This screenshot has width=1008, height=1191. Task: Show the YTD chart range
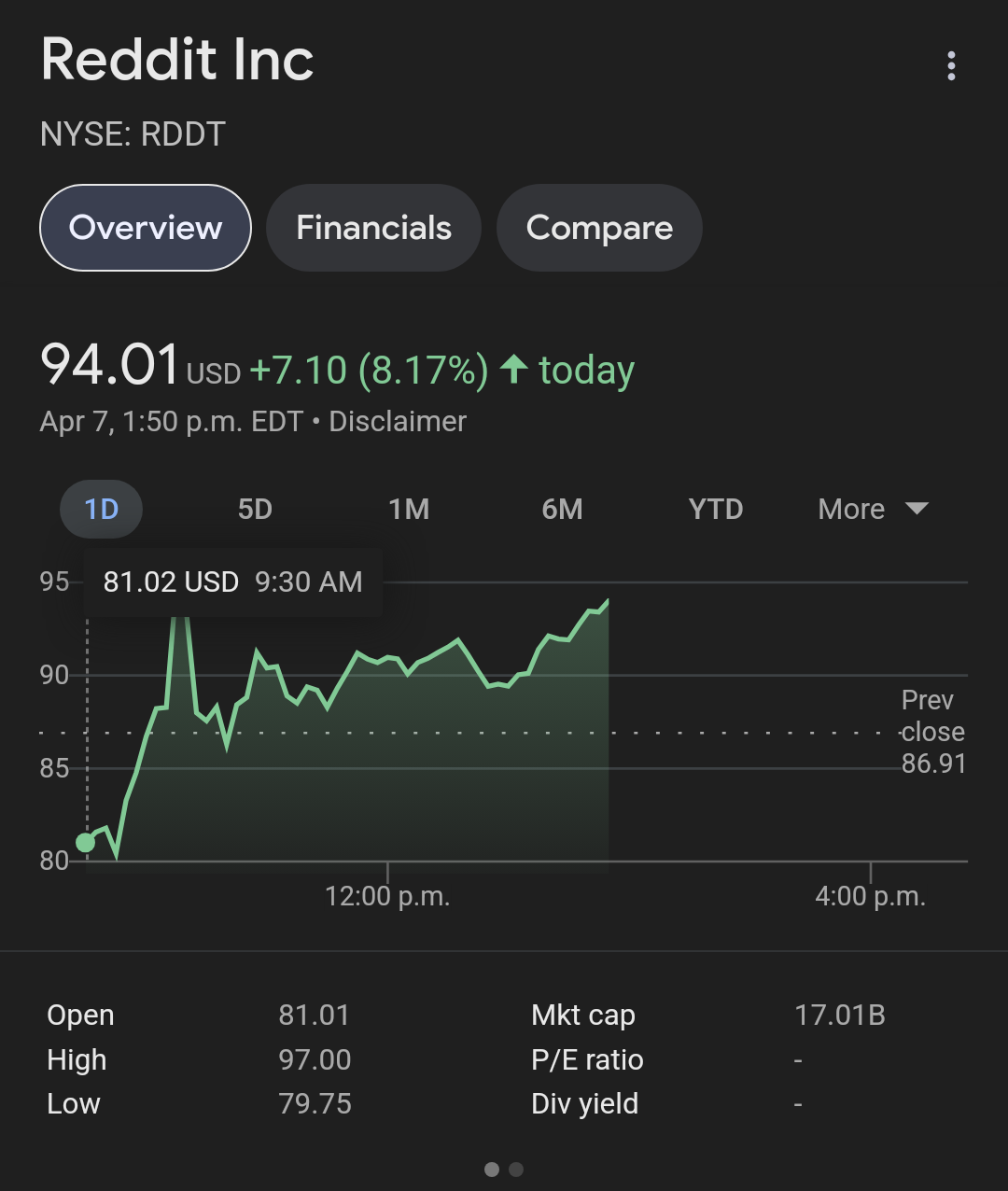click(x=716, y=509)
